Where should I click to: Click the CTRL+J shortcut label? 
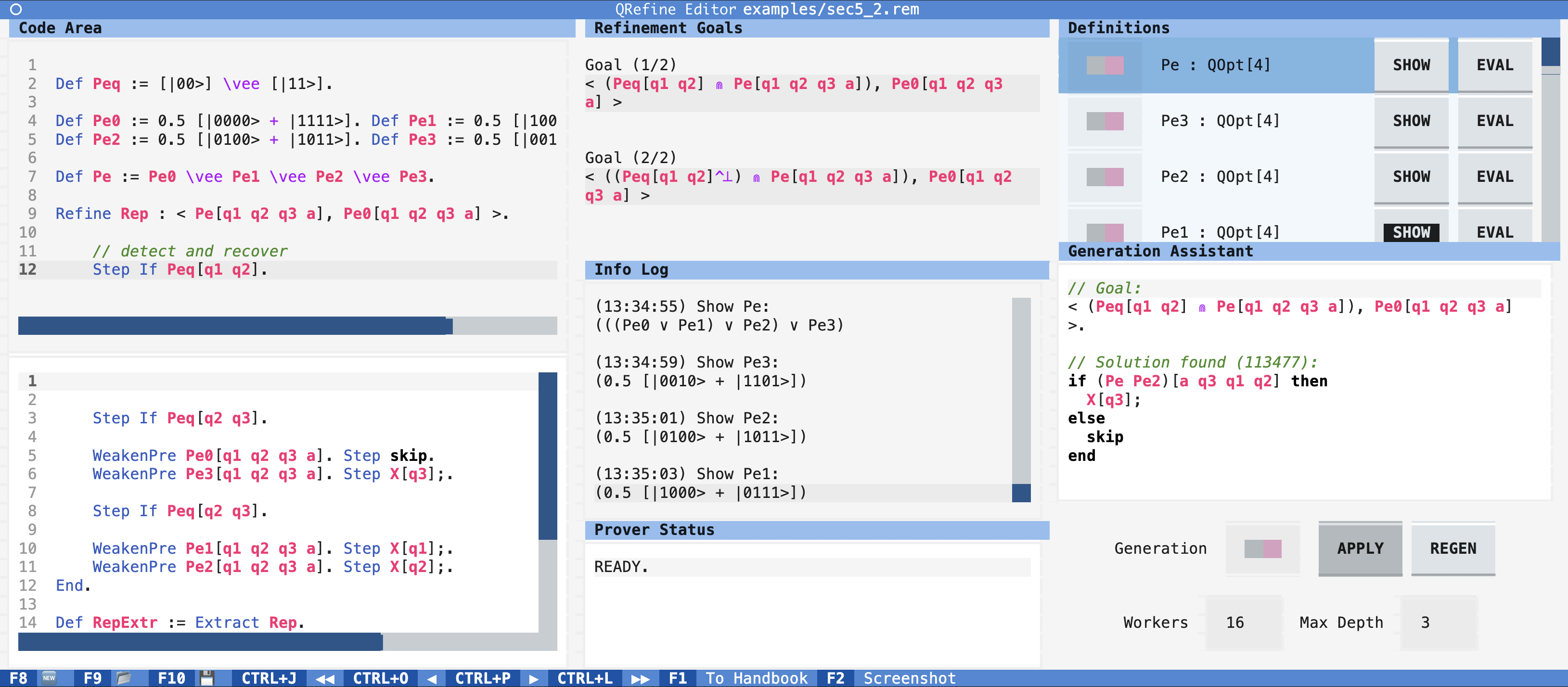pos(269,678)
